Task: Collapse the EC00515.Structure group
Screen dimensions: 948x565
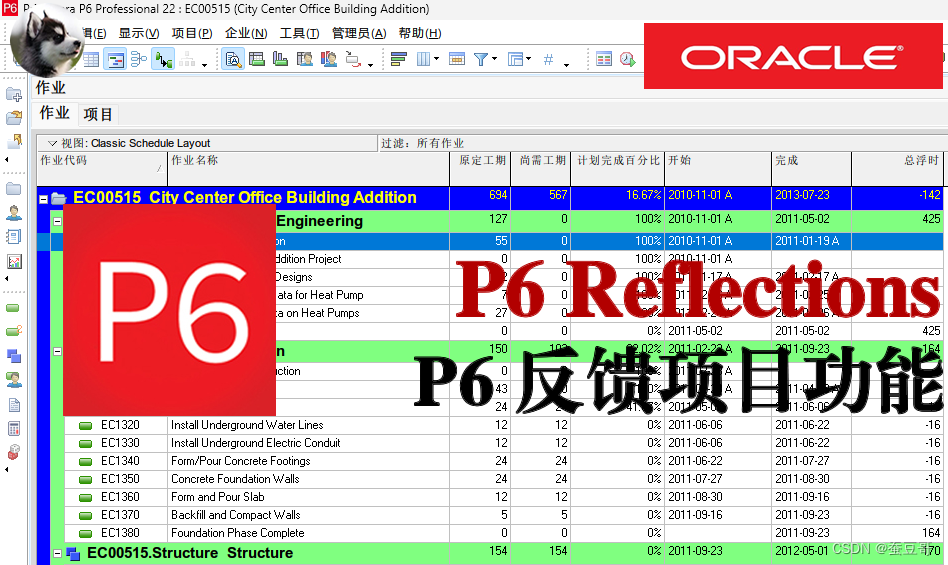Action: 57,554
